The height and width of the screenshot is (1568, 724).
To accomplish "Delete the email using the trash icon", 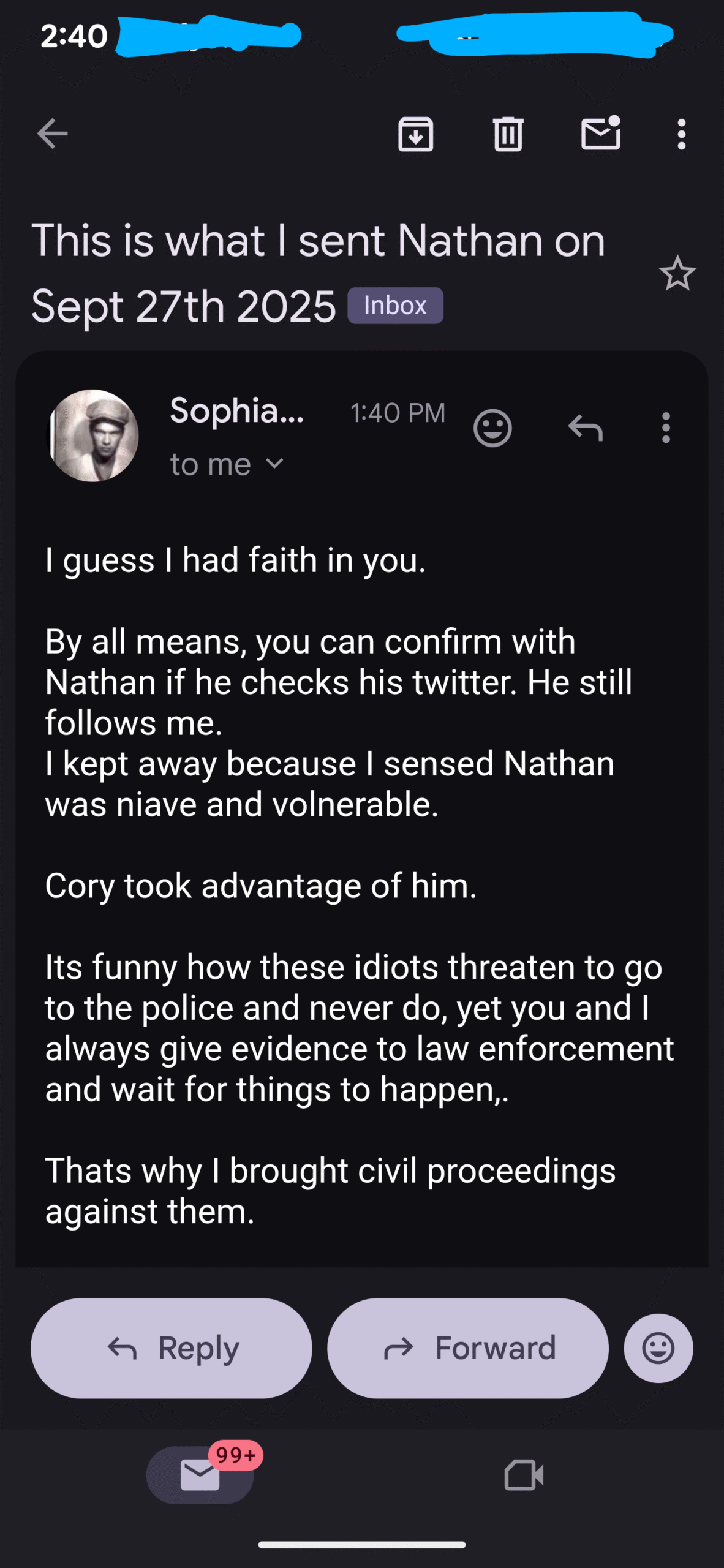I will 508,134.
